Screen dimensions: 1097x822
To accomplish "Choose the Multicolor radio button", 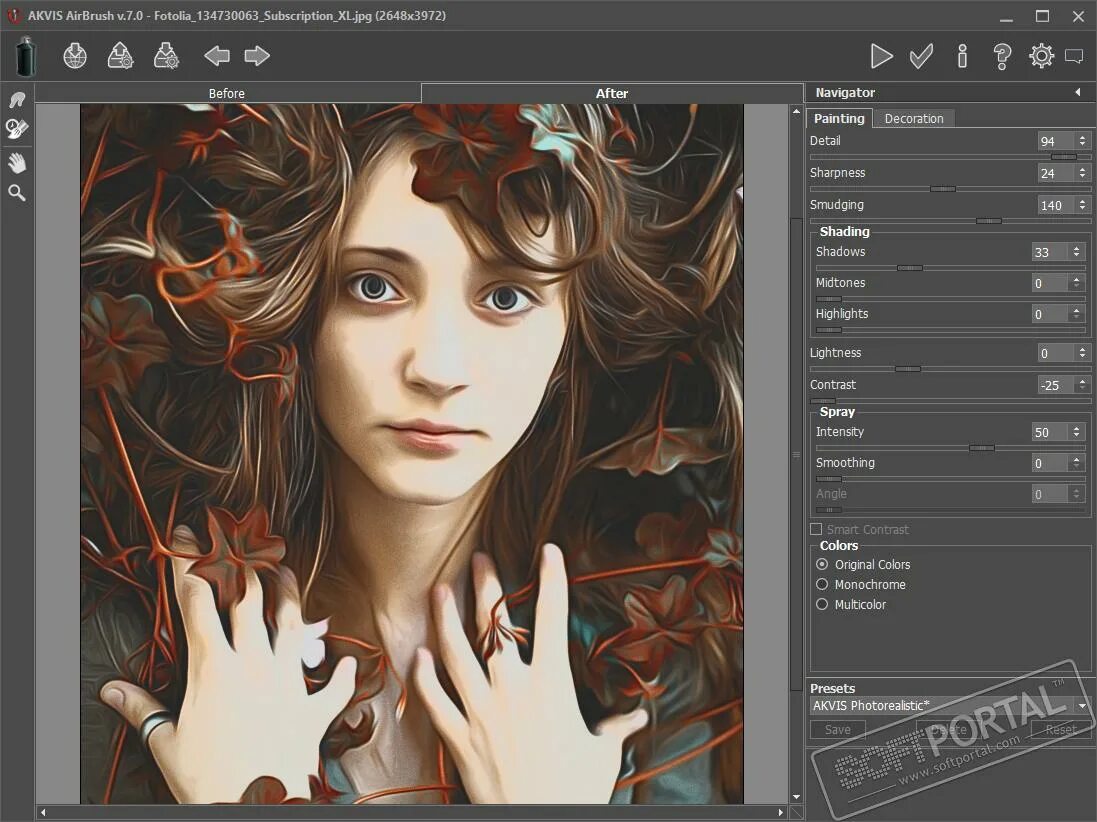I will coord(821,604).
